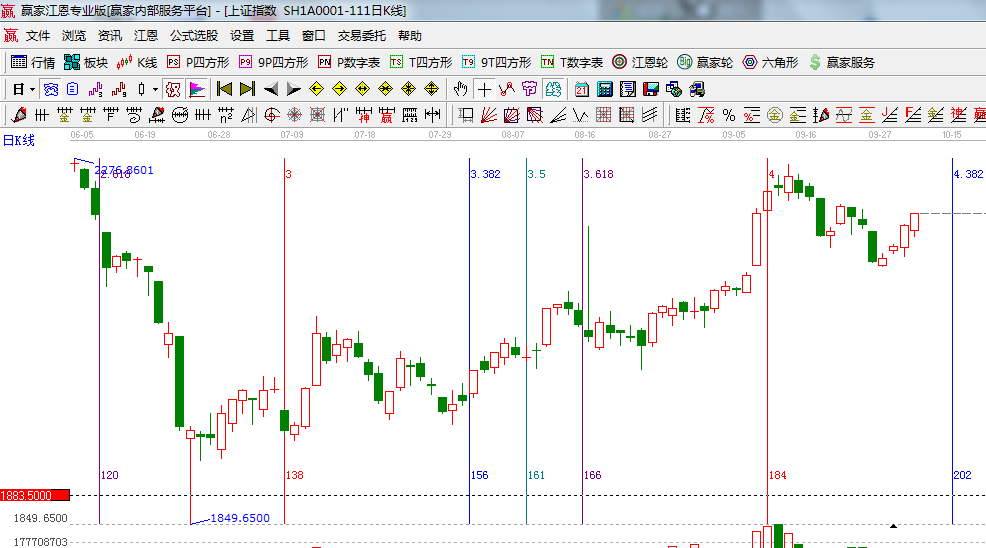Click the percent sign drawing tool

728,115
